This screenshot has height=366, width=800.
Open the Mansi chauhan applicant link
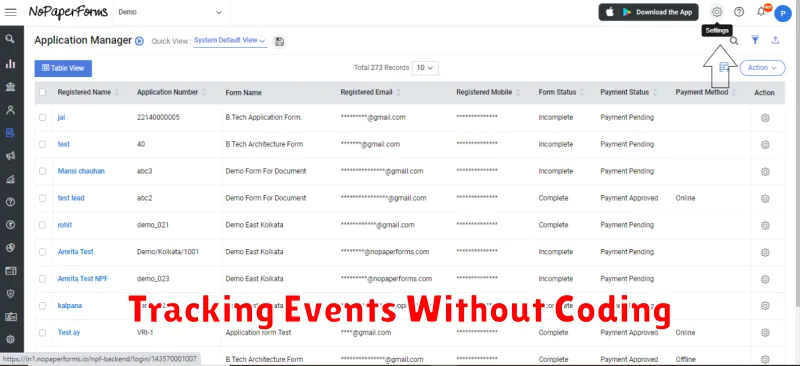click(x=81, y=171)
